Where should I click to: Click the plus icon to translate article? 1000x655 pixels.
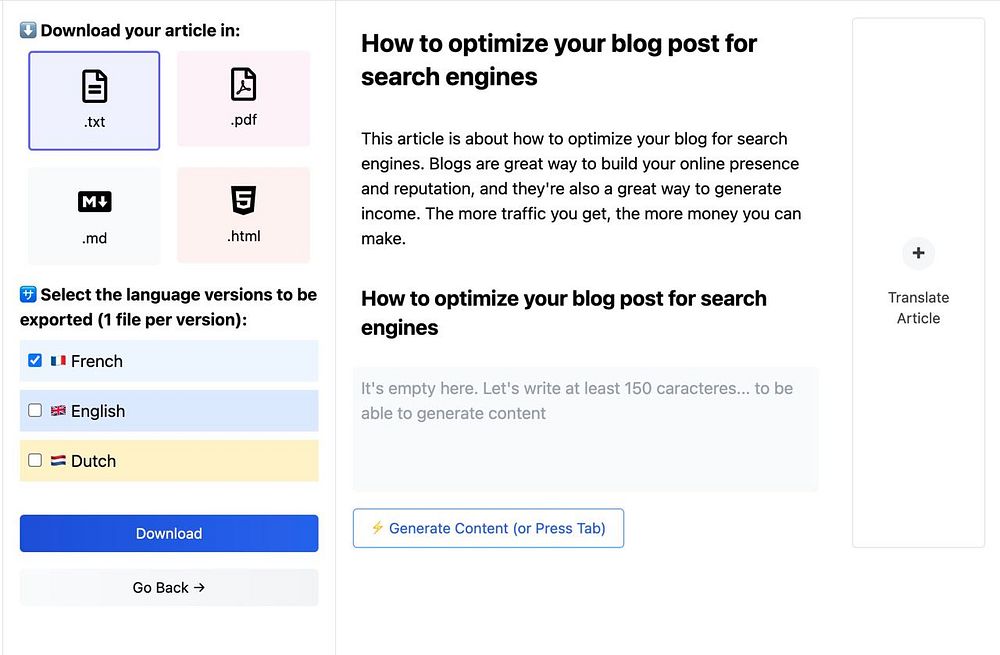pos(918,253)
